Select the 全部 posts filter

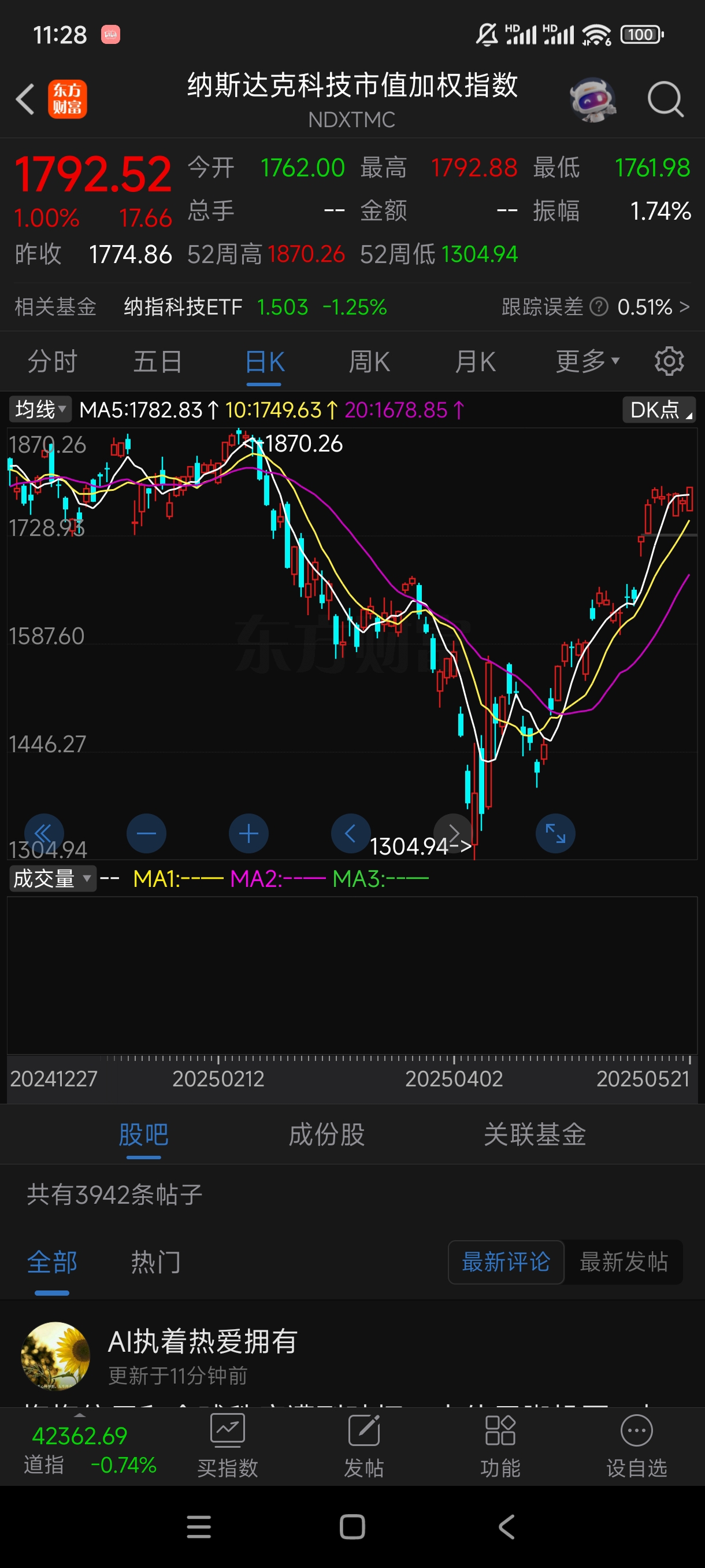pos(53,1262)
